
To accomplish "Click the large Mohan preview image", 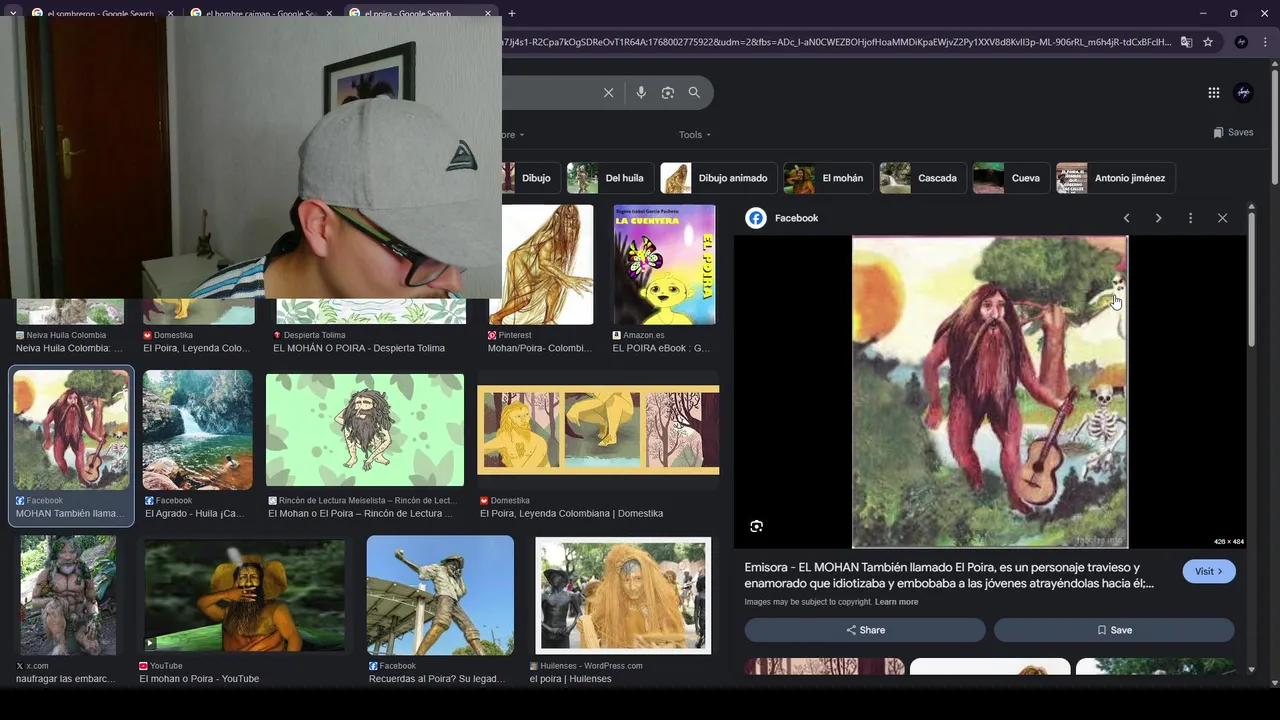I will [990, 392].
